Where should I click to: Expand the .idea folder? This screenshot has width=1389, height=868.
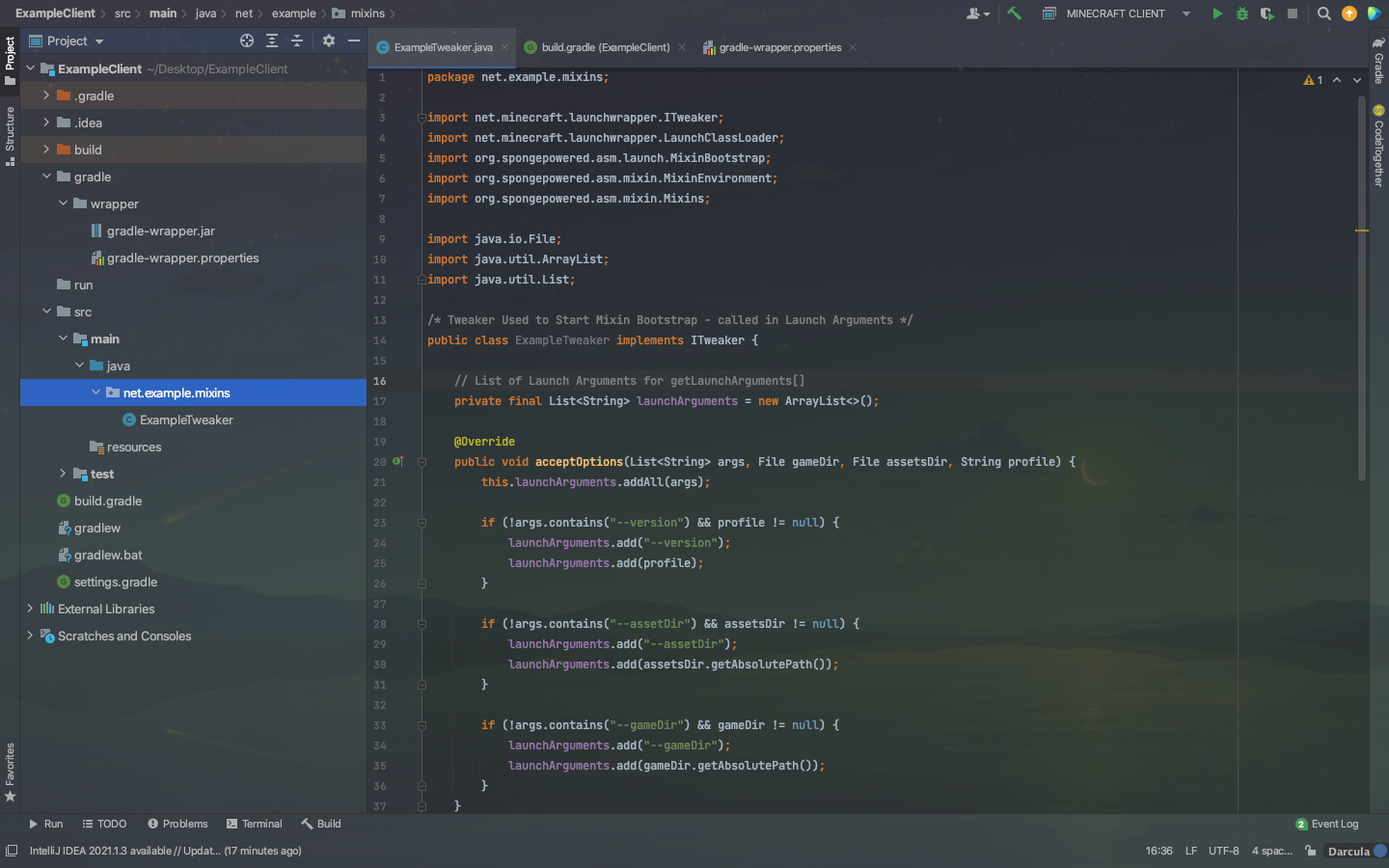tap(46, 122)
